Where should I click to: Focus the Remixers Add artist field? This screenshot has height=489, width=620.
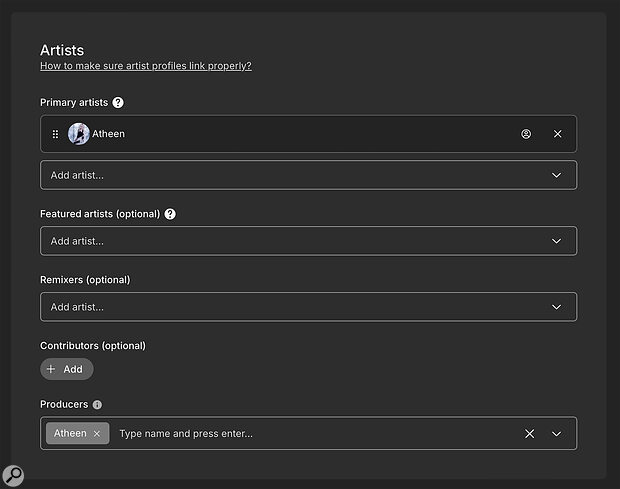pos(308,307)
